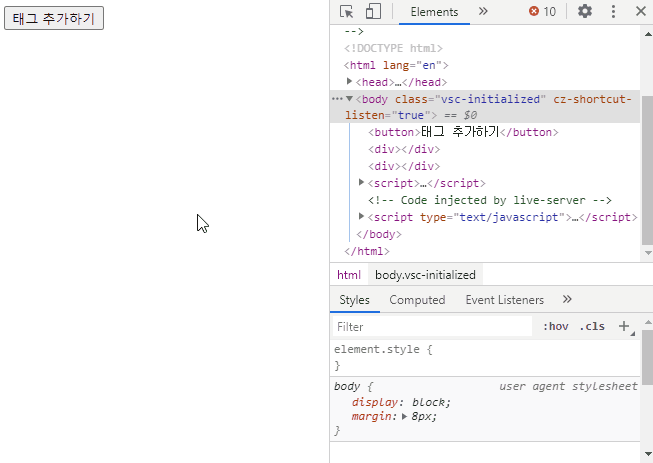Add a new style rule with plus
This screenshot has height=463, width=653.
pos(624,326)
